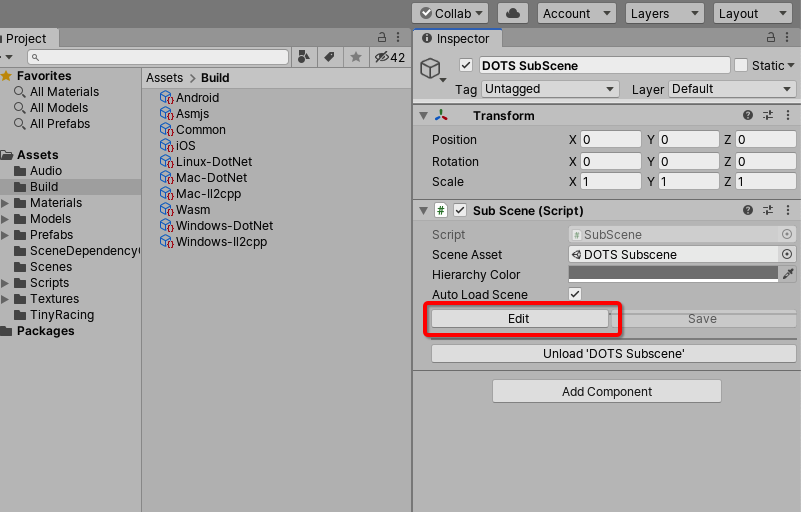Click the Hierarchy Color swatch

(x=673, y=274)
